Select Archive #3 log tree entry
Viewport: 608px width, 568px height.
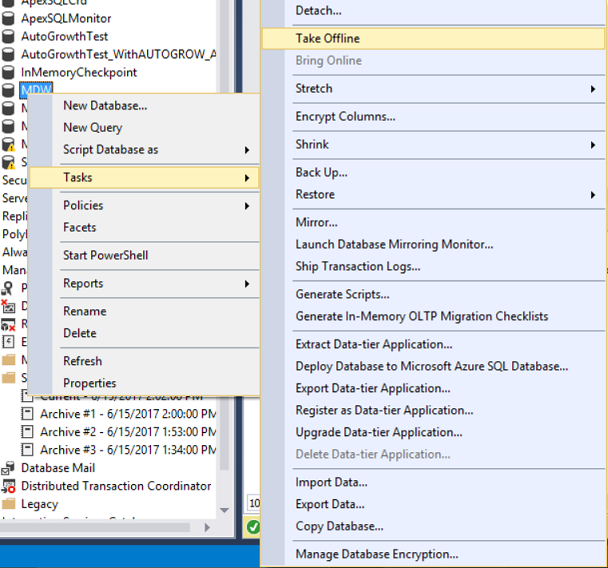pyautogui.click(x=126, y=450)
